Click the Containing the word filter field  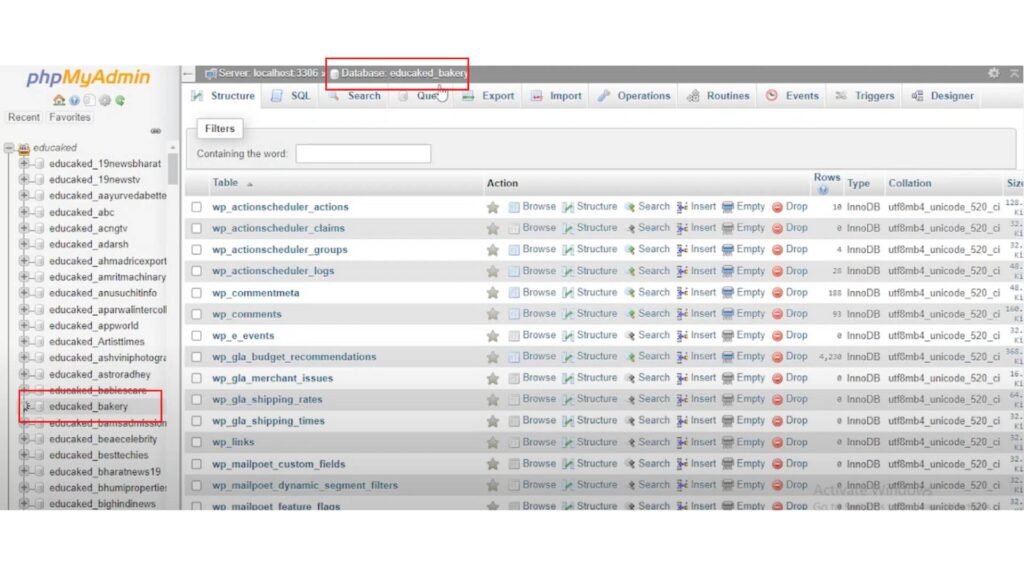click(363, 154)
